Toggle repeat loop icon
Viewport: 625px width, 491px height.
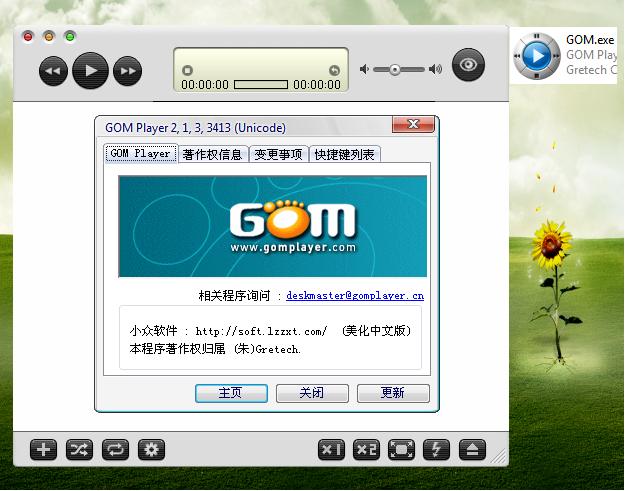115,450
